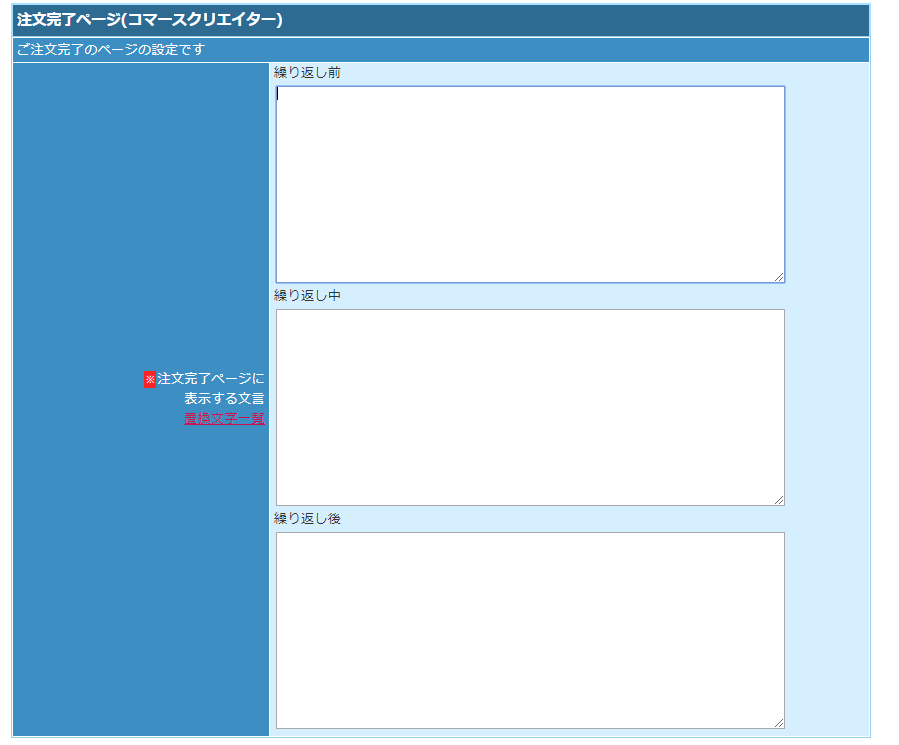Grab the 繰り返し前 textarea corner handle
The height and width of the screenshot is (745, 899).
coord(779,277)
